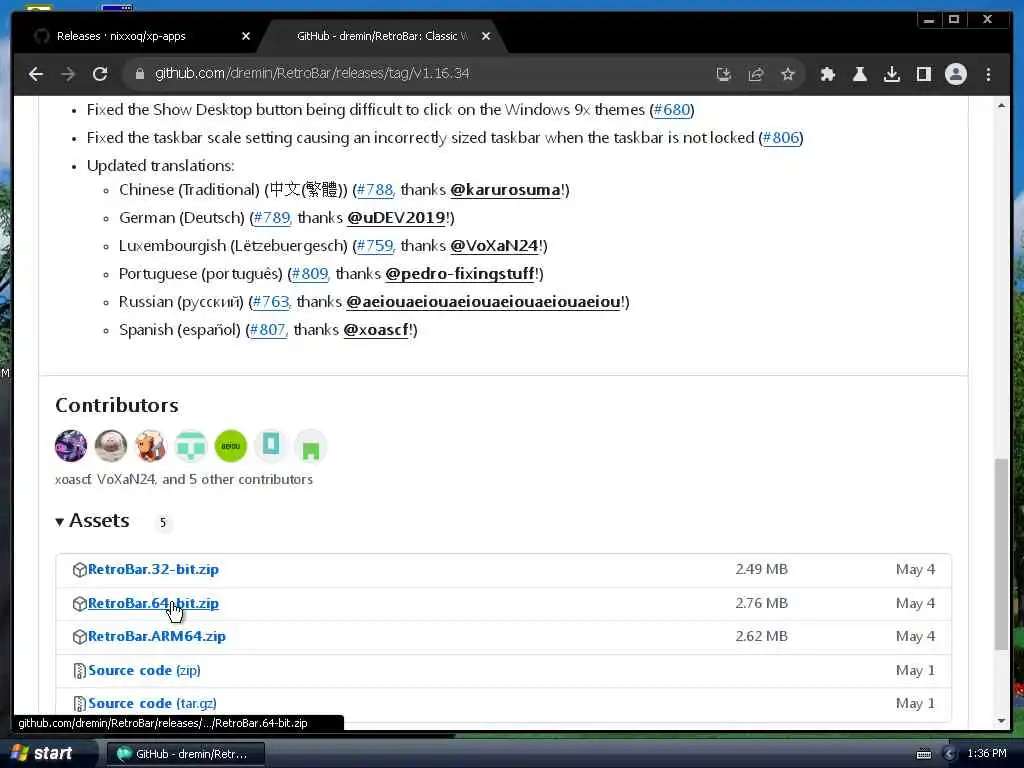
Task: Click zip file icon beside Source code (zip)
Action: click(x=79, y=671)
